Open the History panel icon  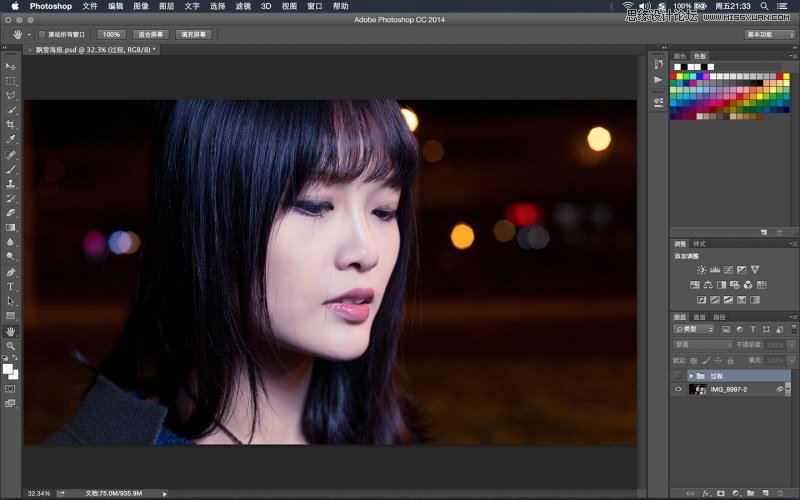click(658, 63)
